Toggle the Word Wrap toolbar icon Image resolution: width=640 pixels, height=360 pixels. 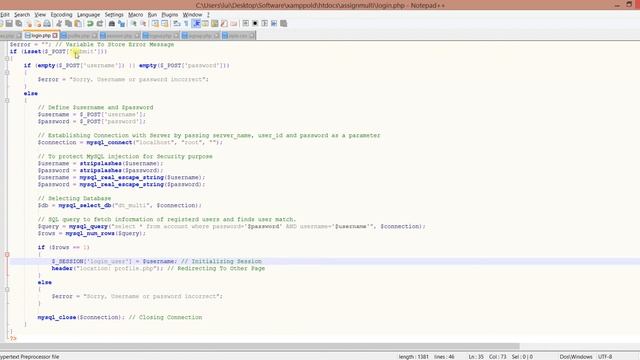pos(176,24)
